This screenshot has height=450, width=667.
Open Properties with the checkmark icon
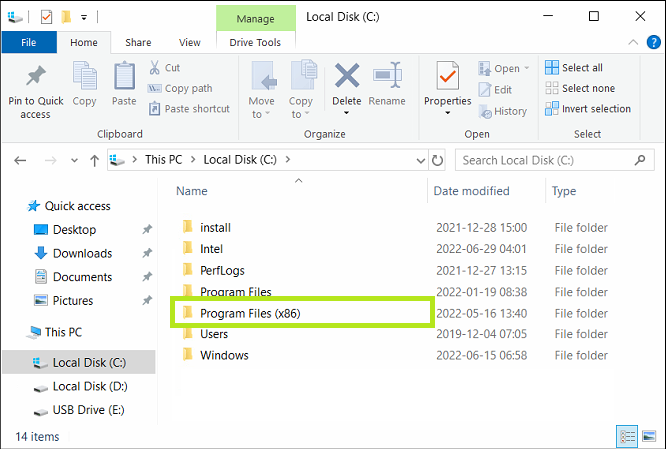(447, 76)
